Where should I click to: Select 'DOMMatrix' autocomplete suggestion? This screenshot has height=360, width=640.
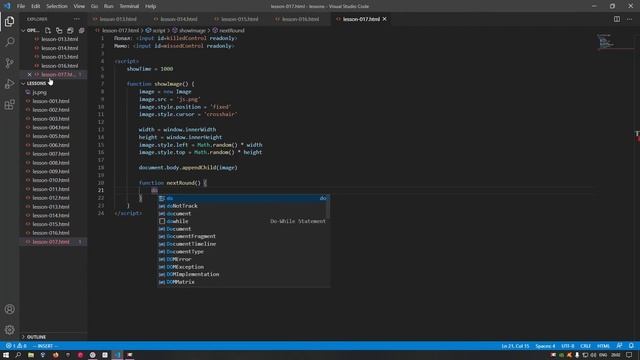point(243,282)
